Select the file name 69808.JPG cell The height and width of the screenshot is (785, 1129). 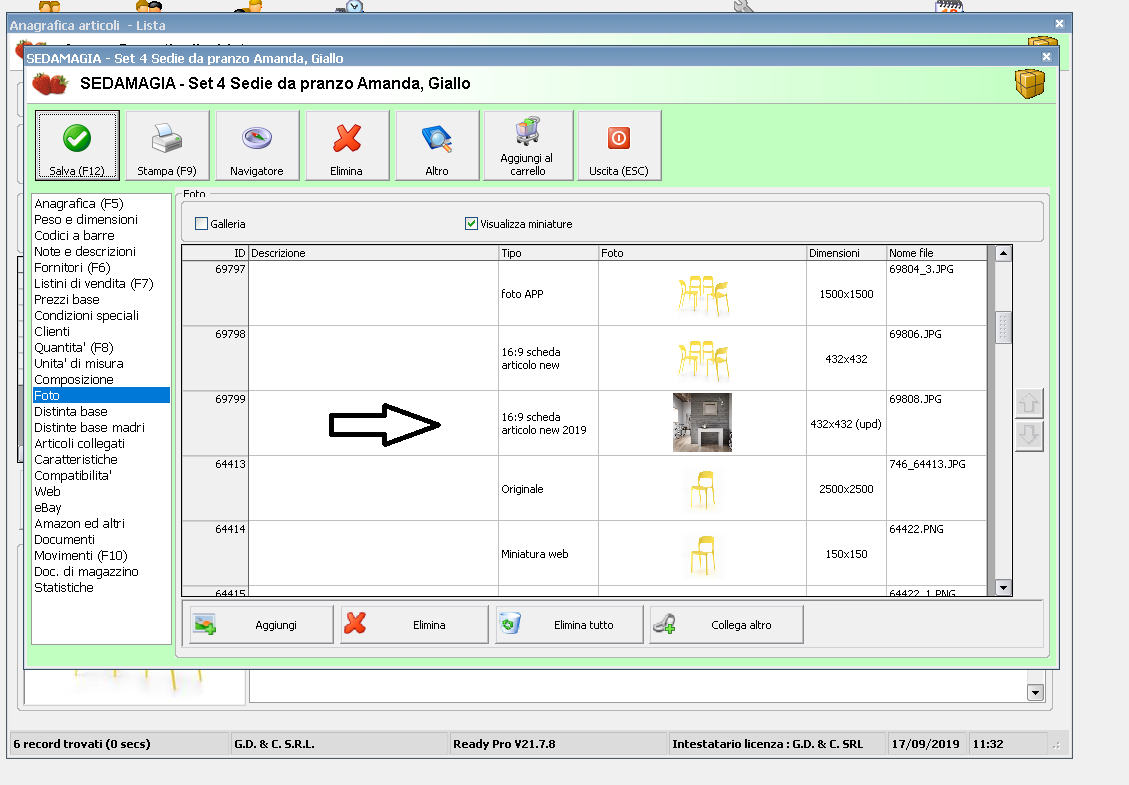[936, 423]
